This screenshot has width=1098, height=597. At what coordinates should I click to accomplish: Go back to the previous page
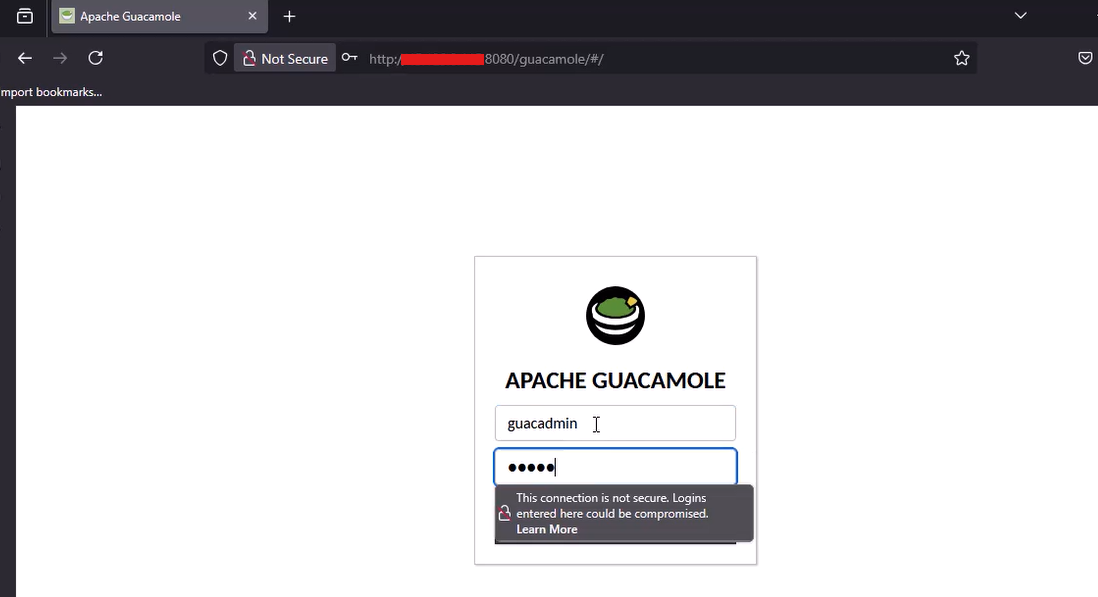pos(25,58)
